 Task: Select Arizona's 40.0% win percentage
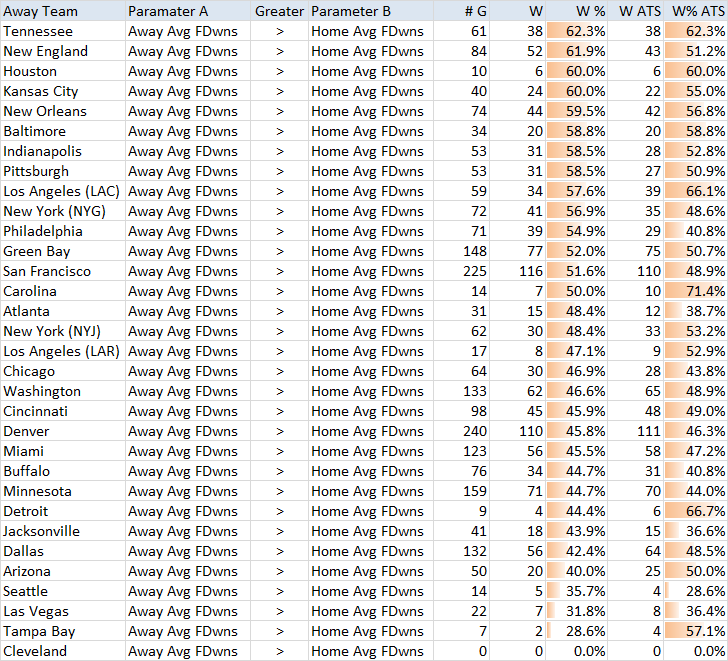577,570
